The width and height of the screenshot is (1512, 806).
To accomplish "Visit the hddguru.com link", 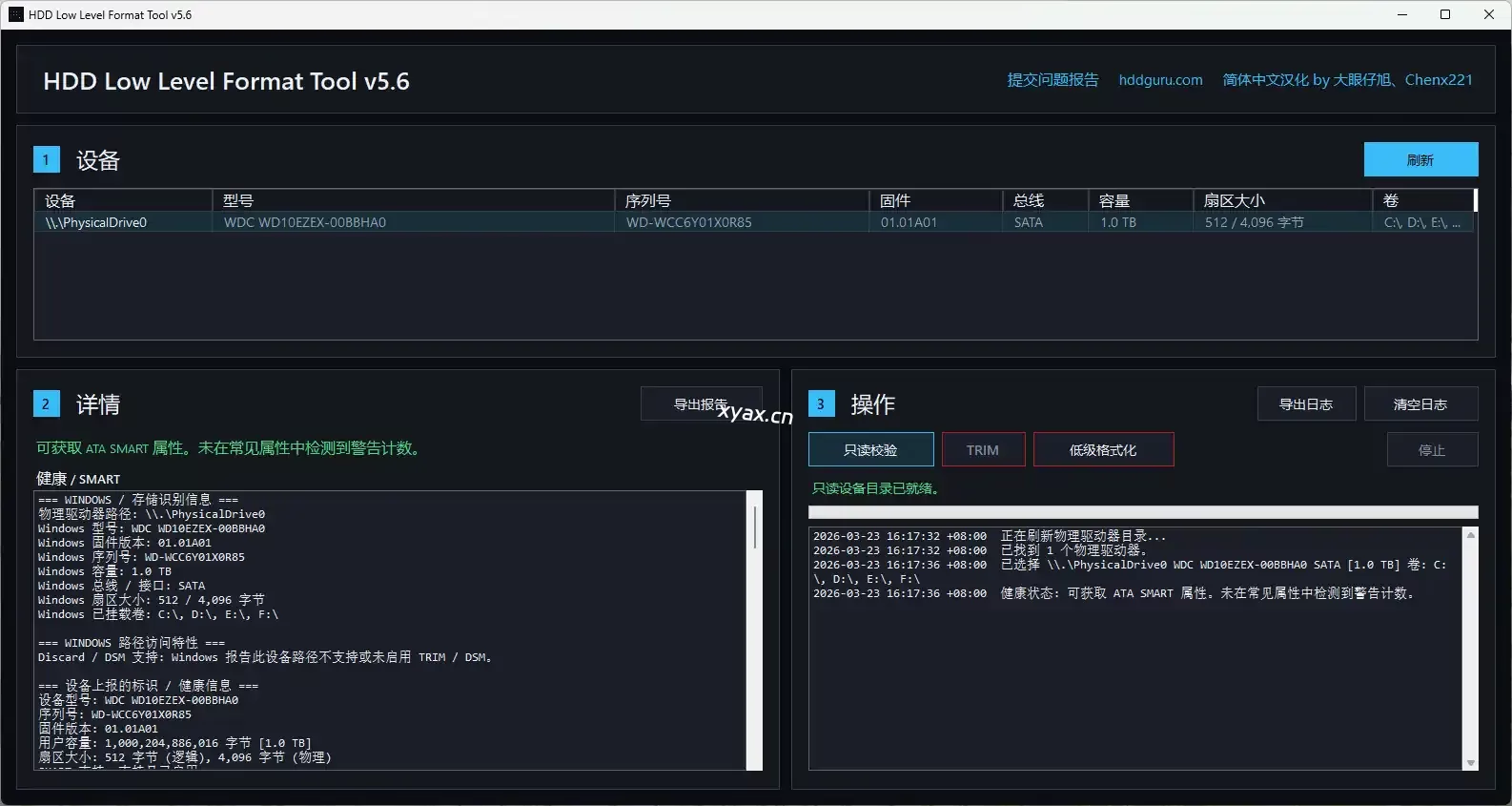I will tap(1160, 80).
